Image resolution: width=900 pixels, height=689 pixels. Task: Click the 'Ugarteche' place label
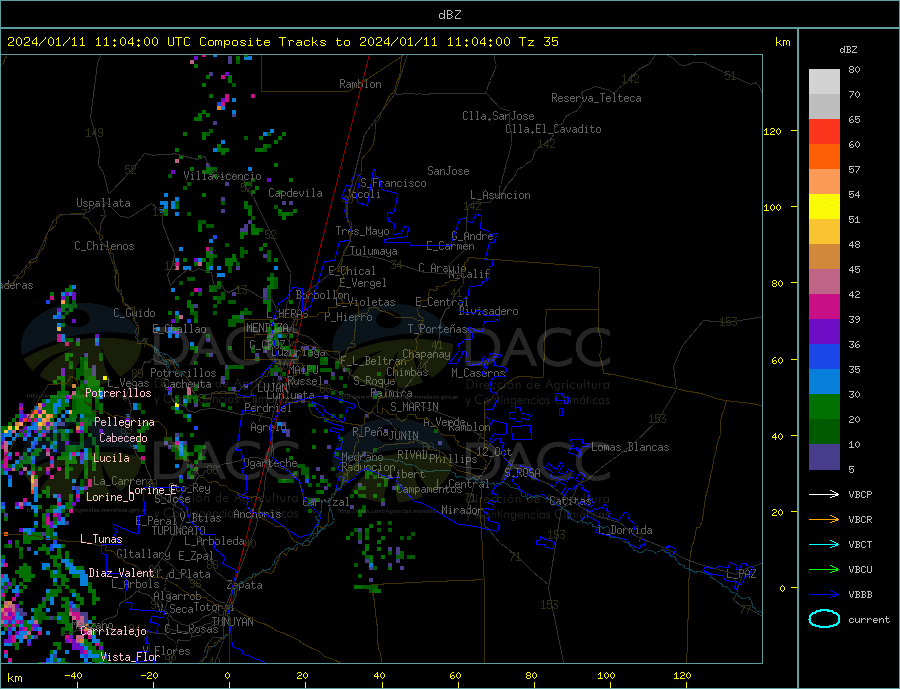(x=270, y=463)
